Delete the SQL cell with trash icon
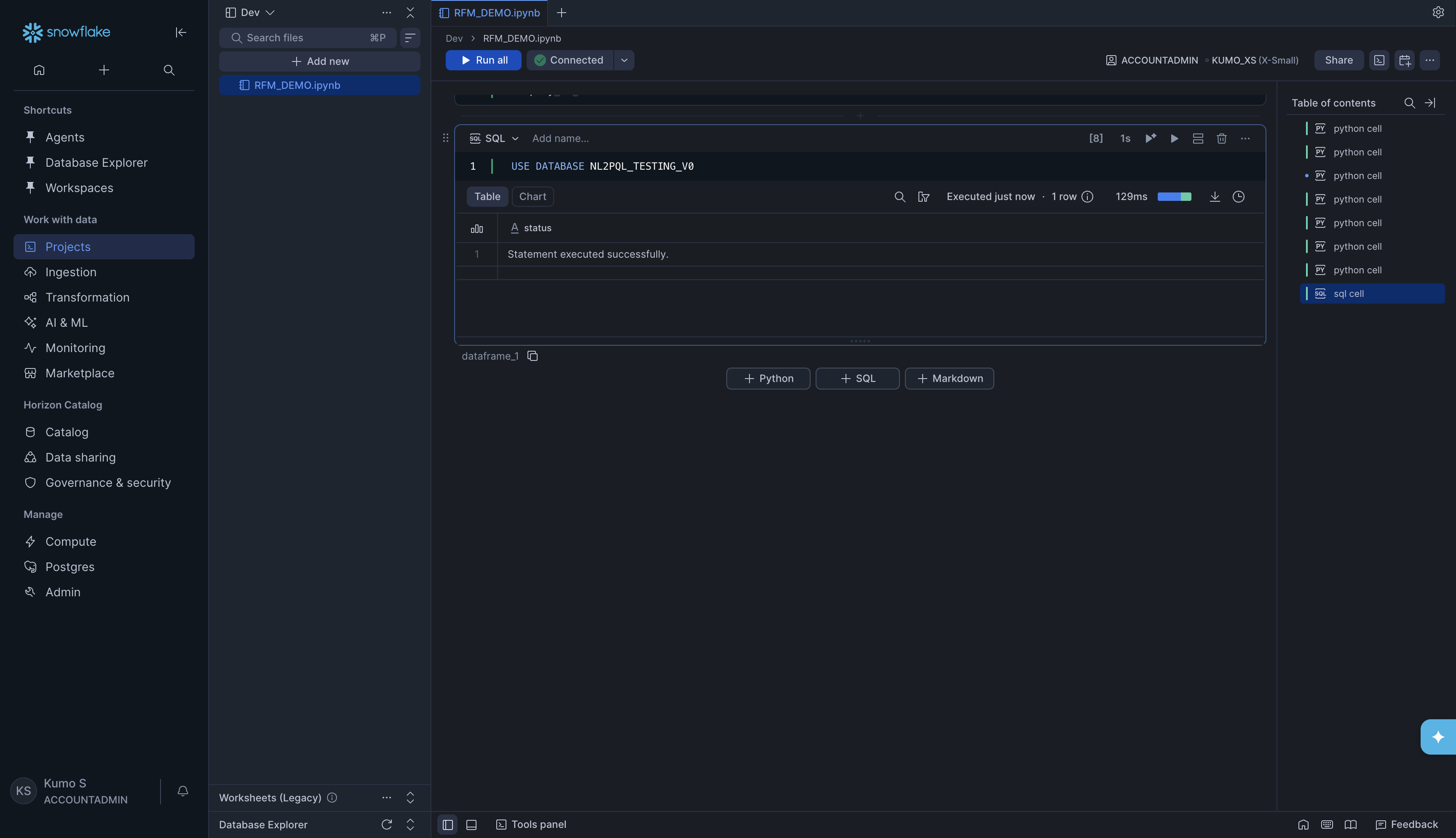 pos(1221,139)
